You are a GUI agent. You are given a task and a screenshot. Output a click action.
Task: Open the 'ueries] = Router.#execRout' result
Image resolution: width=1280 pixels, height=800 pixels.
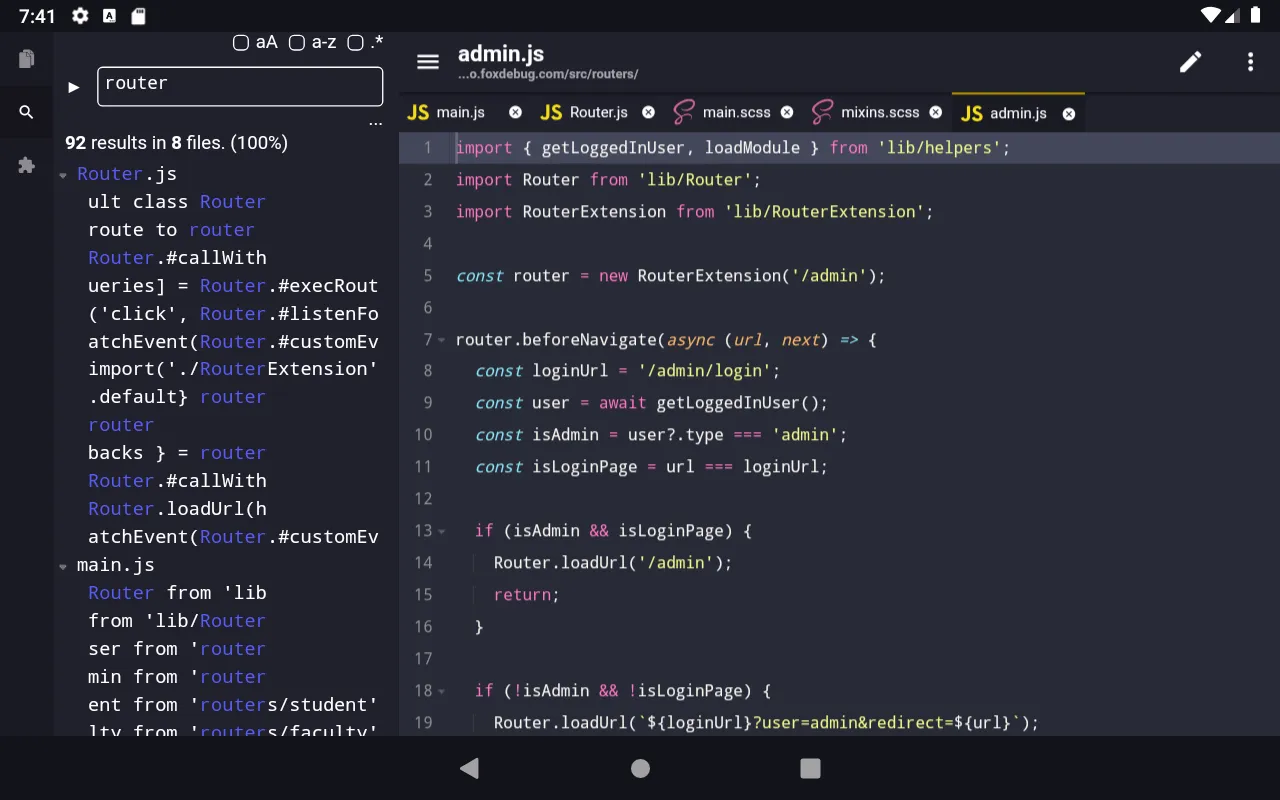tap(233, 286)
